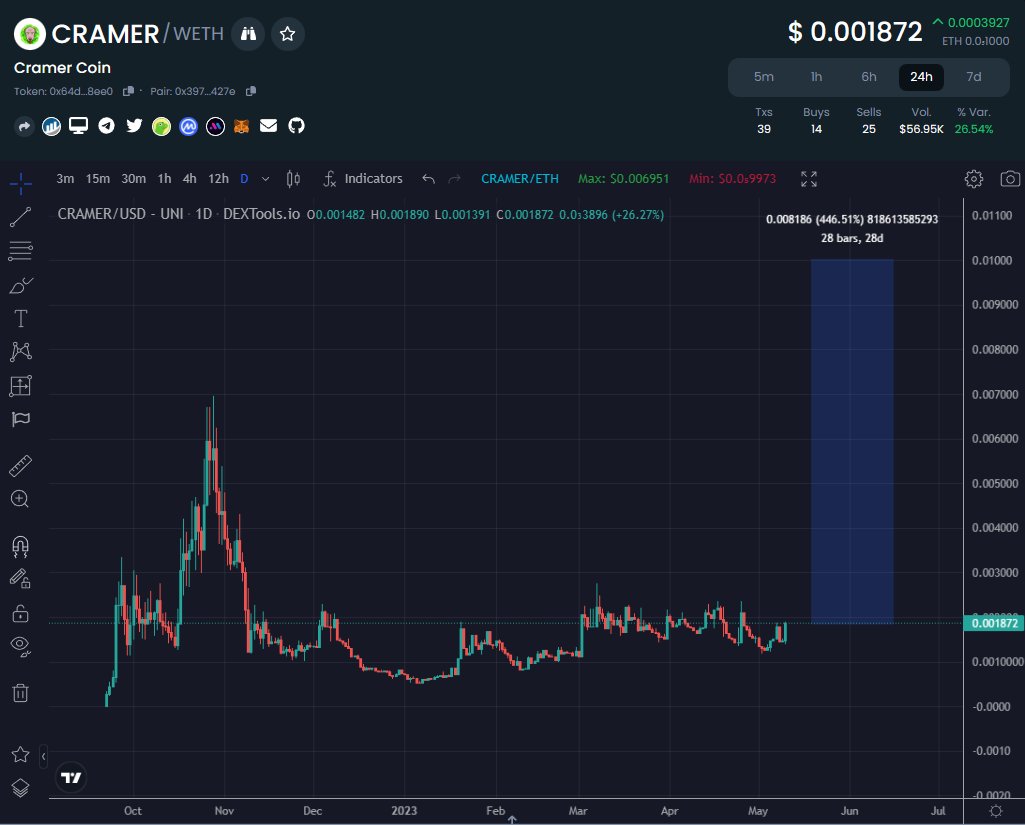Screen dimensions: 1025x825
Task: Open the Twitter link icon
Action: [134, 126]
